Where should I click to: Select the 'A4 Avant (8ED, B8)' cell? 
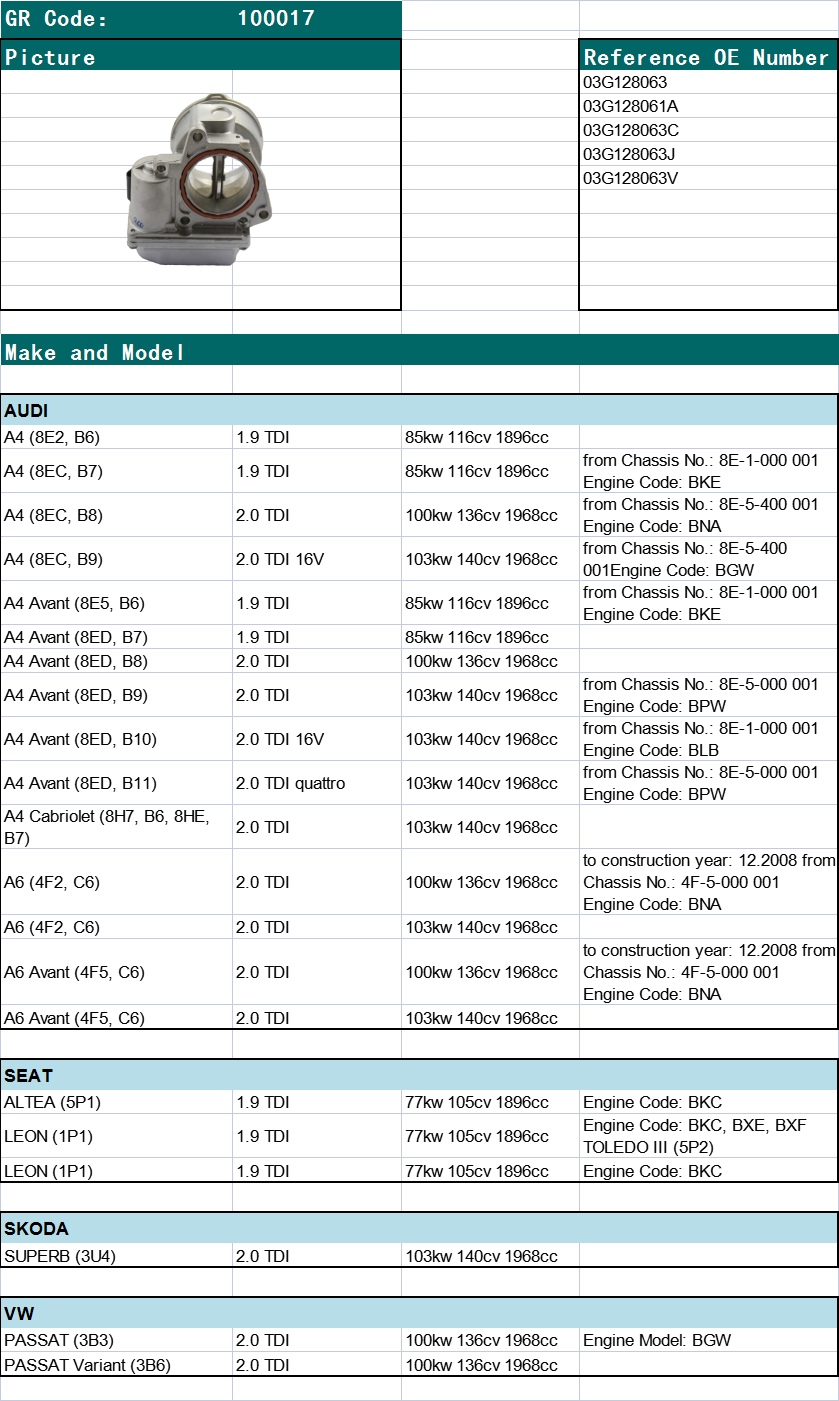point(116,661)
